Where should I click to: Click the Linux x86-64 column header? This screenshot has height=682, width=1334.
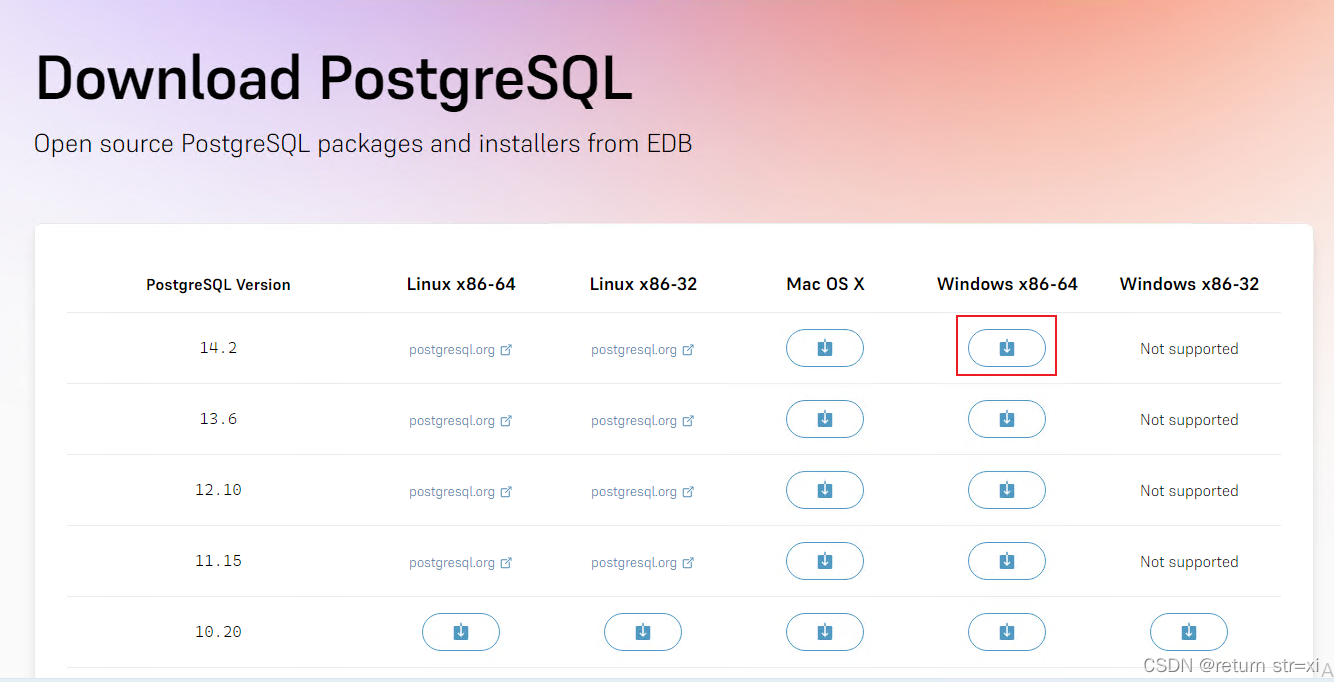[461, 284]
